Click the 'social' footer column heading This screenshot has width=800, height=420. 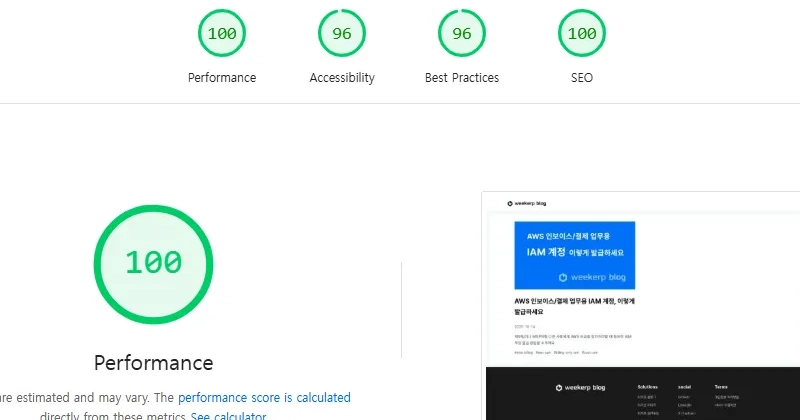[x=684, y=387]
